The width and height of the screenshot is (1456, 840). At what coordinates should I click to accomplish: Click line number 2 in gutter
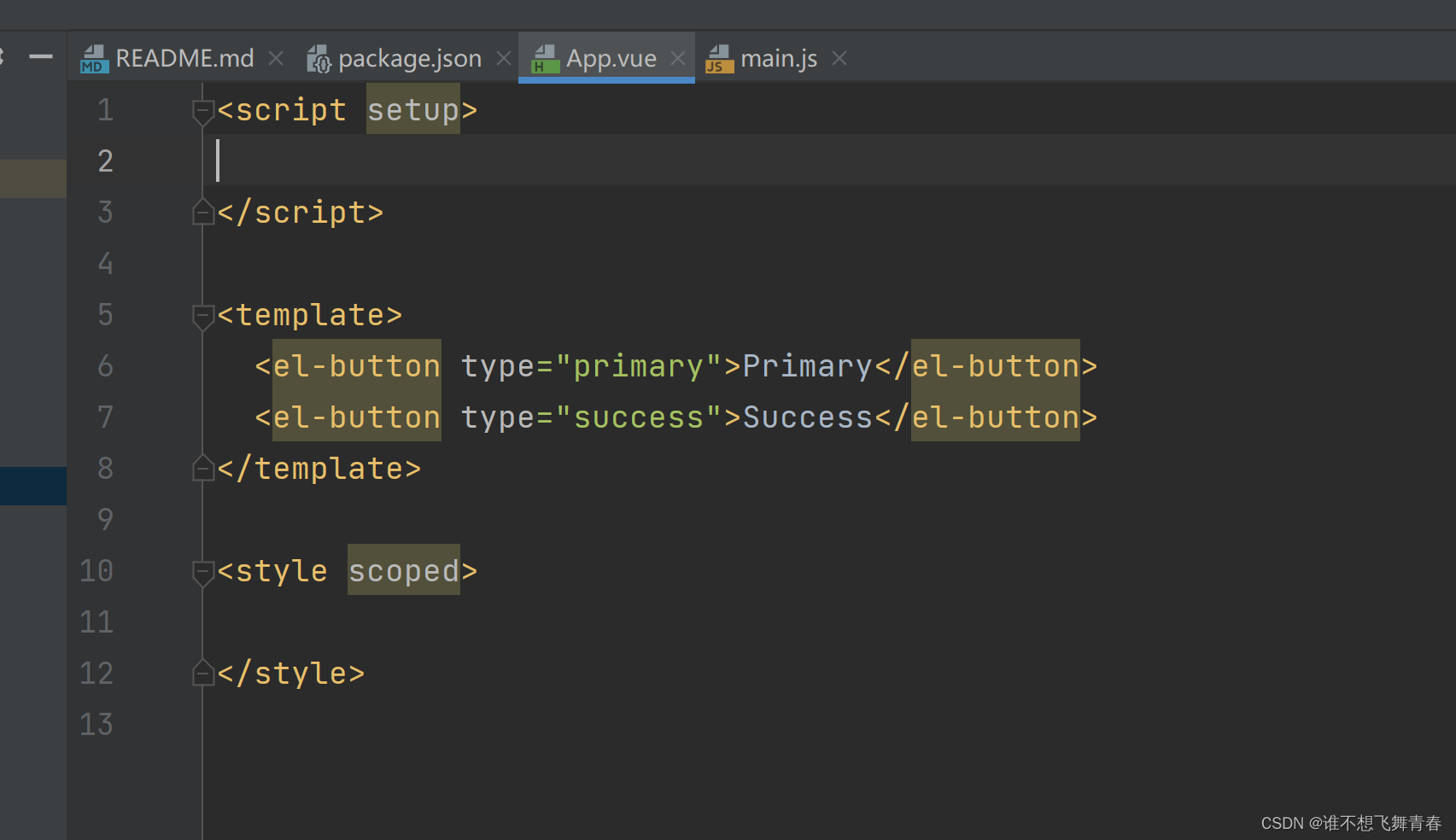pyautogui.click(x=105, y=160)
